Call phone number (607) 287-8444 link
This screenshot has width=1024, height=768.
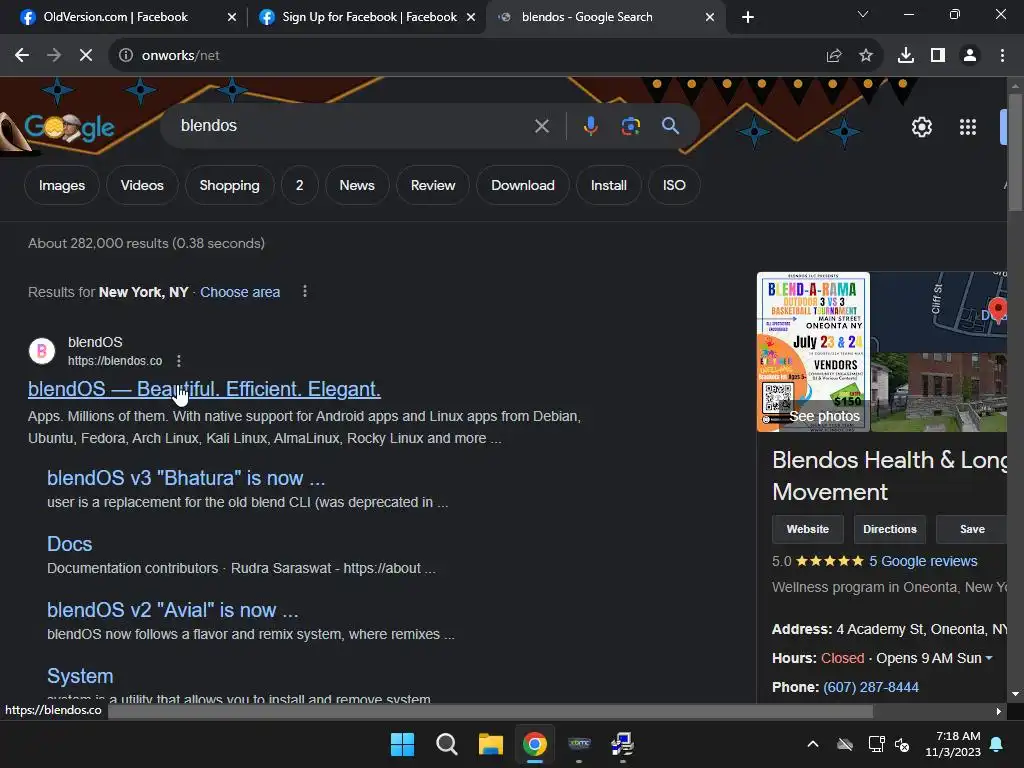[x=871, y=687]
